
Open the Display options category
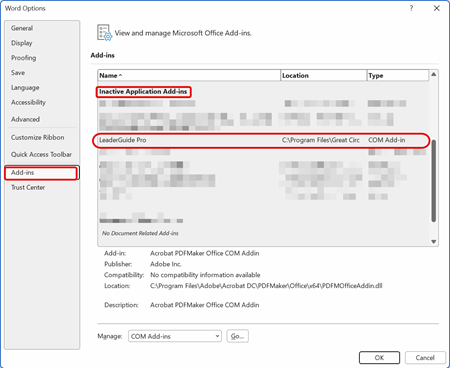(x=22, y=43)
